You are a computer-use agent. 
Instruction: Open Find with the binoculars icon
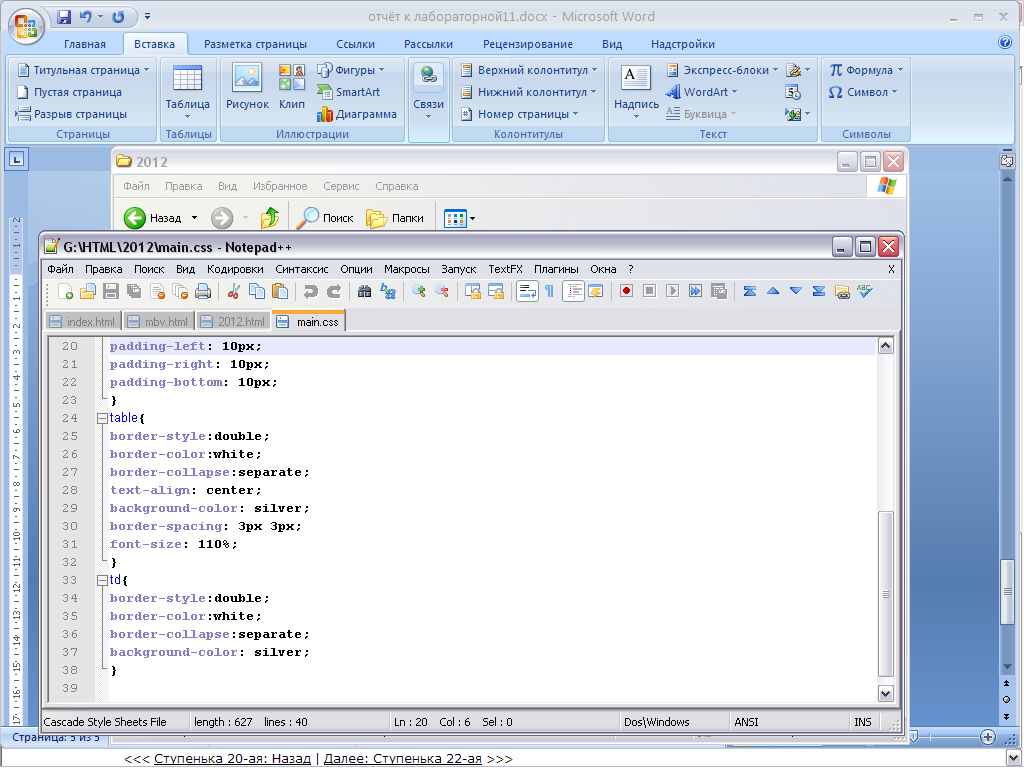pyautogui.click(x=364, y=291)
